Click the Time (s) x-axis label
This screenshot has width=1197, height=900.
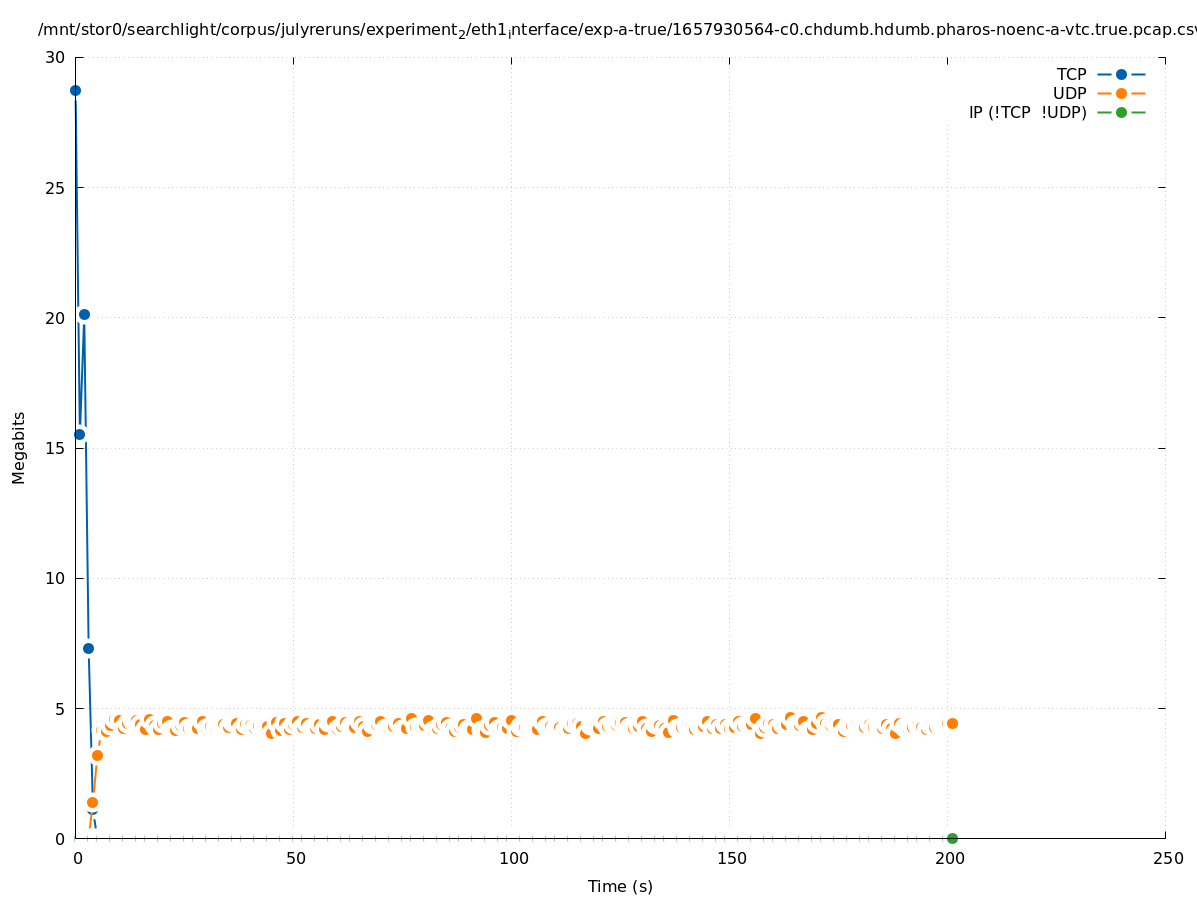coord(620,886)
